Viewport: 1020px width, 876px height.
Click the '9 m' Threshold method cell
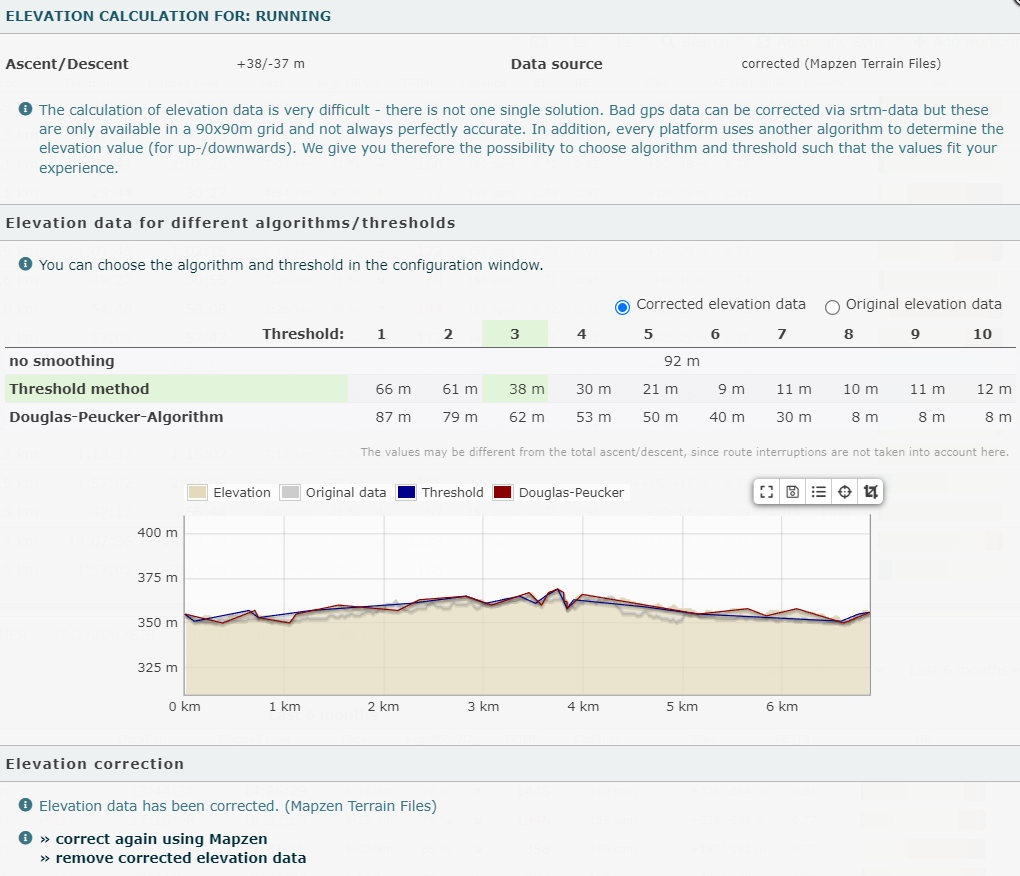(x=731, y=389)
